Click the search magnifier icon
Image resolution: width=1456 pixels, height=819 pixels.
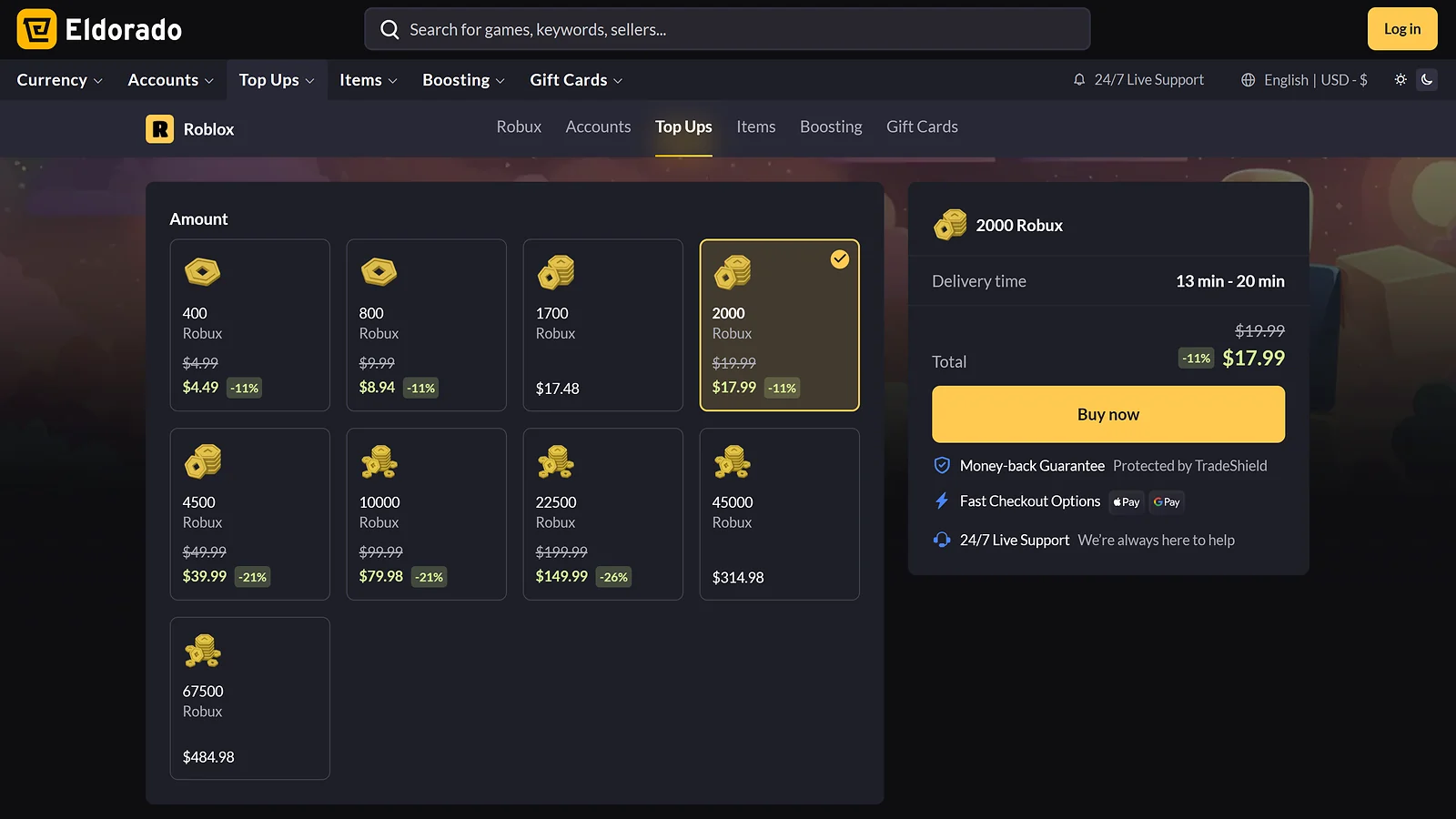(x=389, y=29)
